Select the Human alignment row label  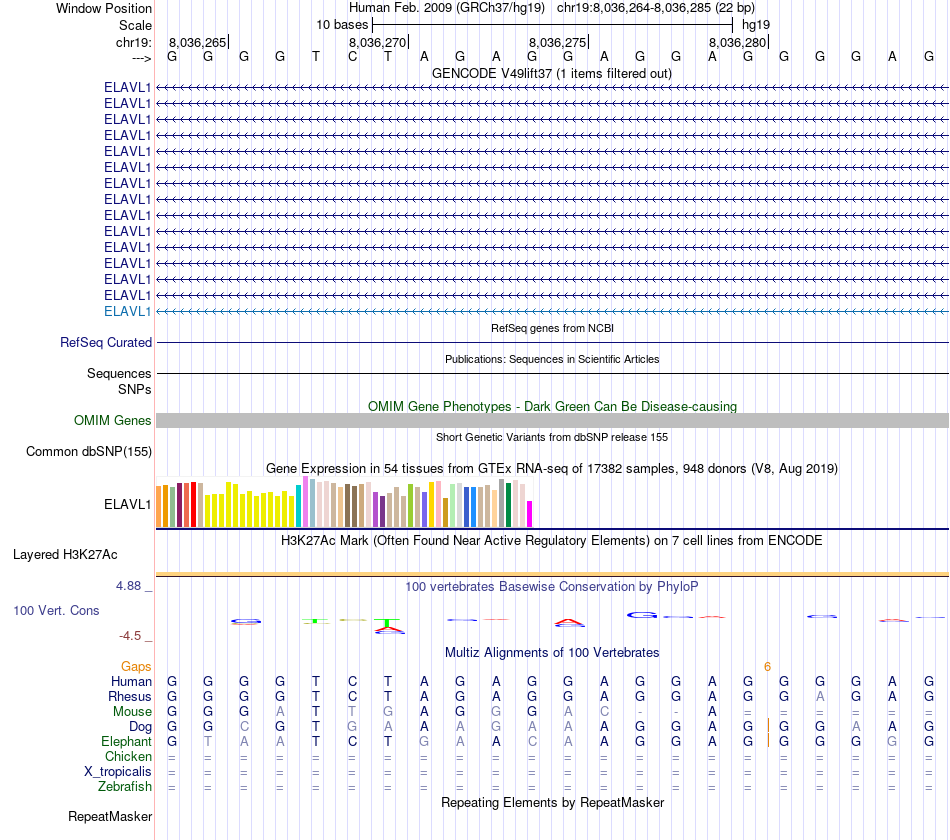tap(131, 682)
